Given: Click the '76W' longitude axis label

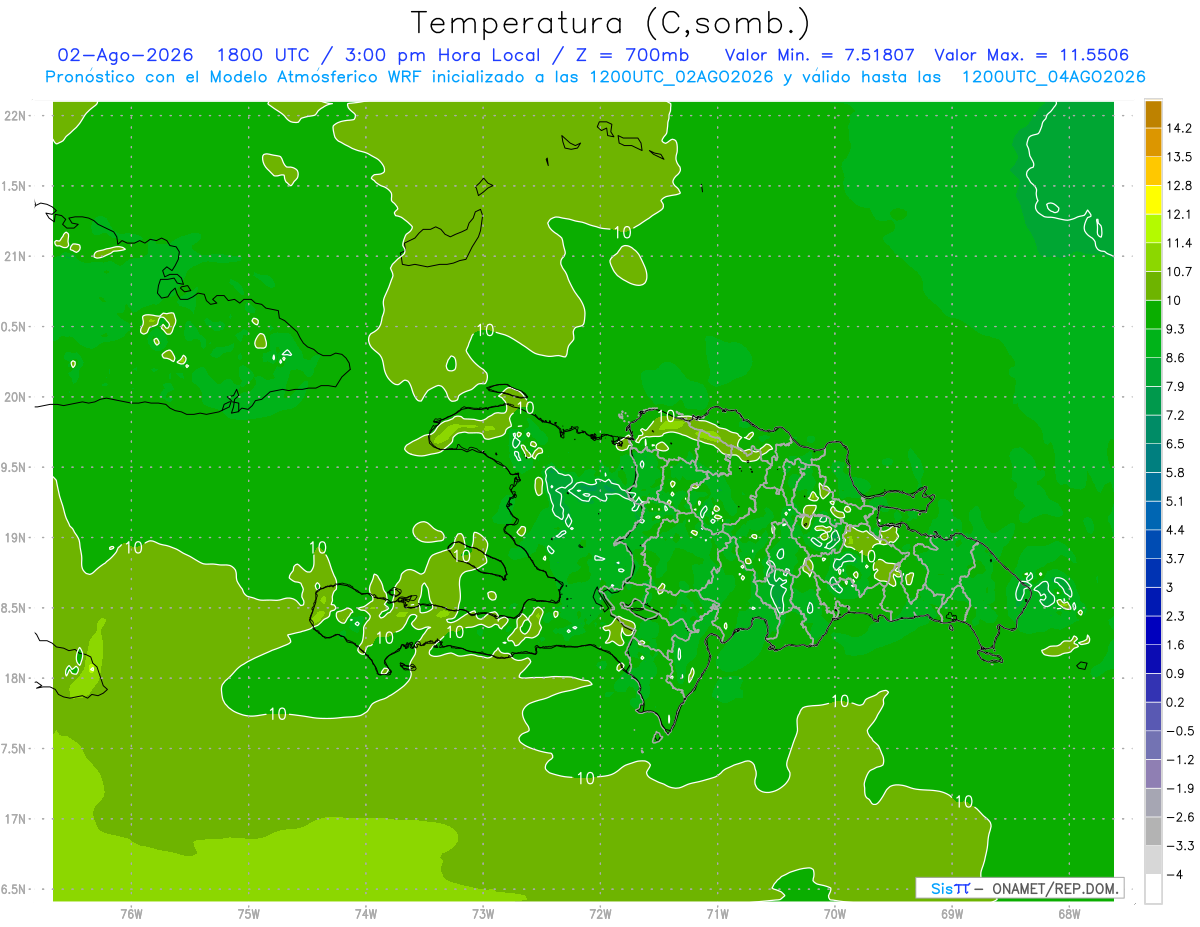Looking at the screenshot, I should tap(131, 913).
